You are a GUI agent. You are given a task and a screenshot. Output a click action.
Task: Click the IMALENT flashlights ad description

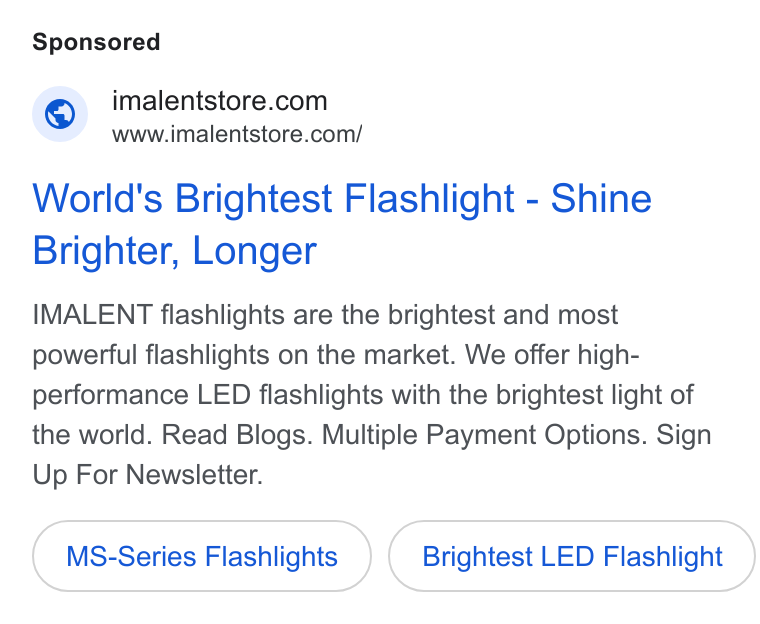pos(372,394)
